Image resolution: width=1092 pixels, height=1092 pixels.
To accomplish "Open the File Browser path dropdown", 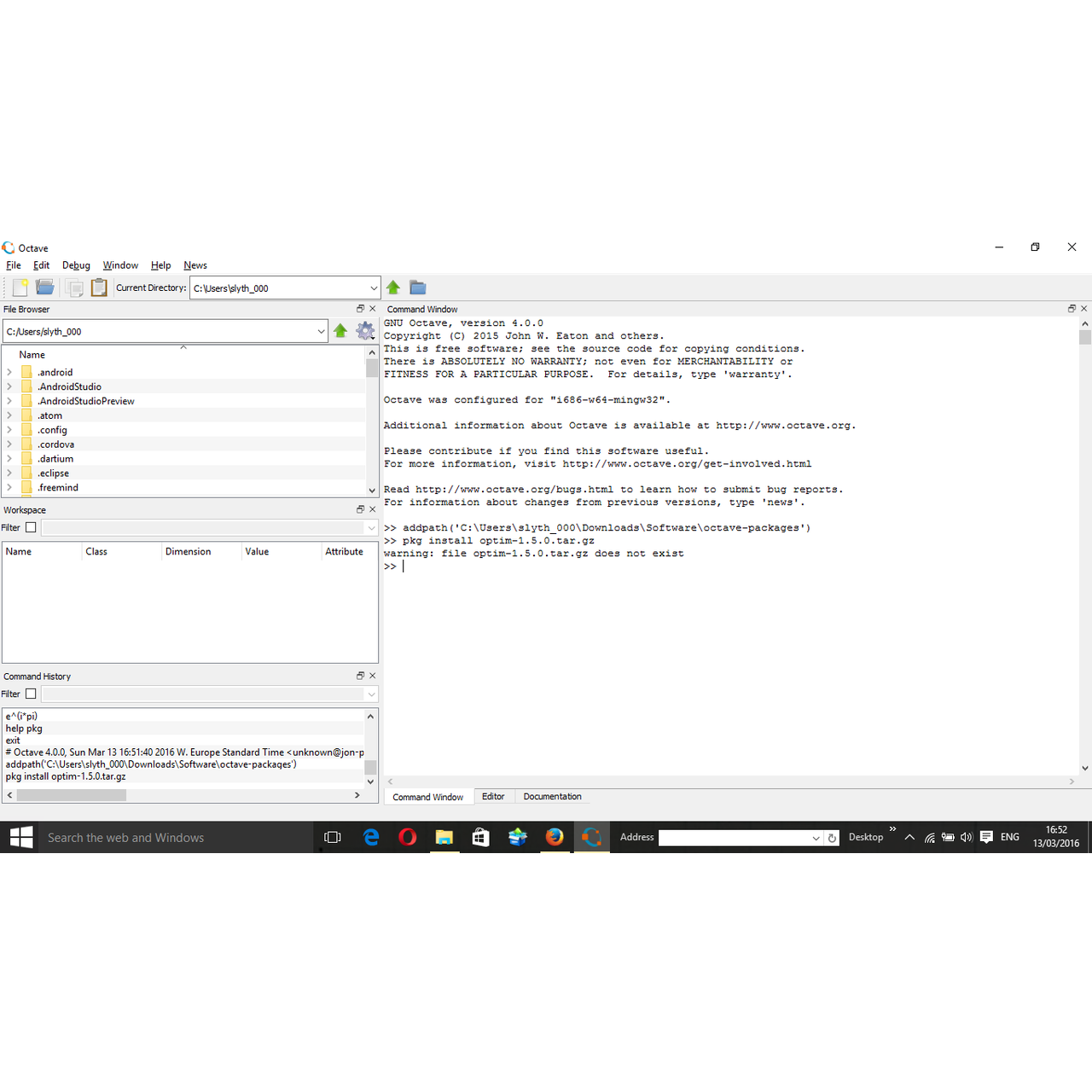I will point(322,331).
